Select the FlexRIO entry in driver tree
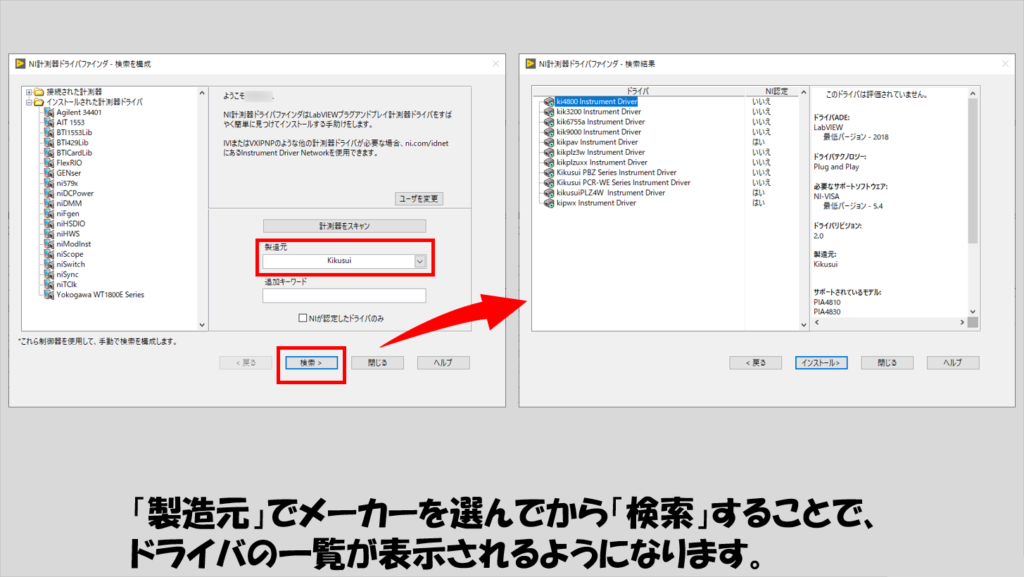Screen dimensions: 1024x577 pyautogui.click(x=69, y=163)
